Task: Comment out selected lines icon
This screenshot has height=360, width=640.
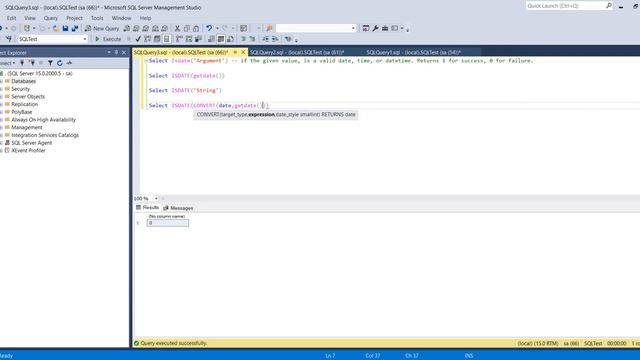Action: coord(243,39)
